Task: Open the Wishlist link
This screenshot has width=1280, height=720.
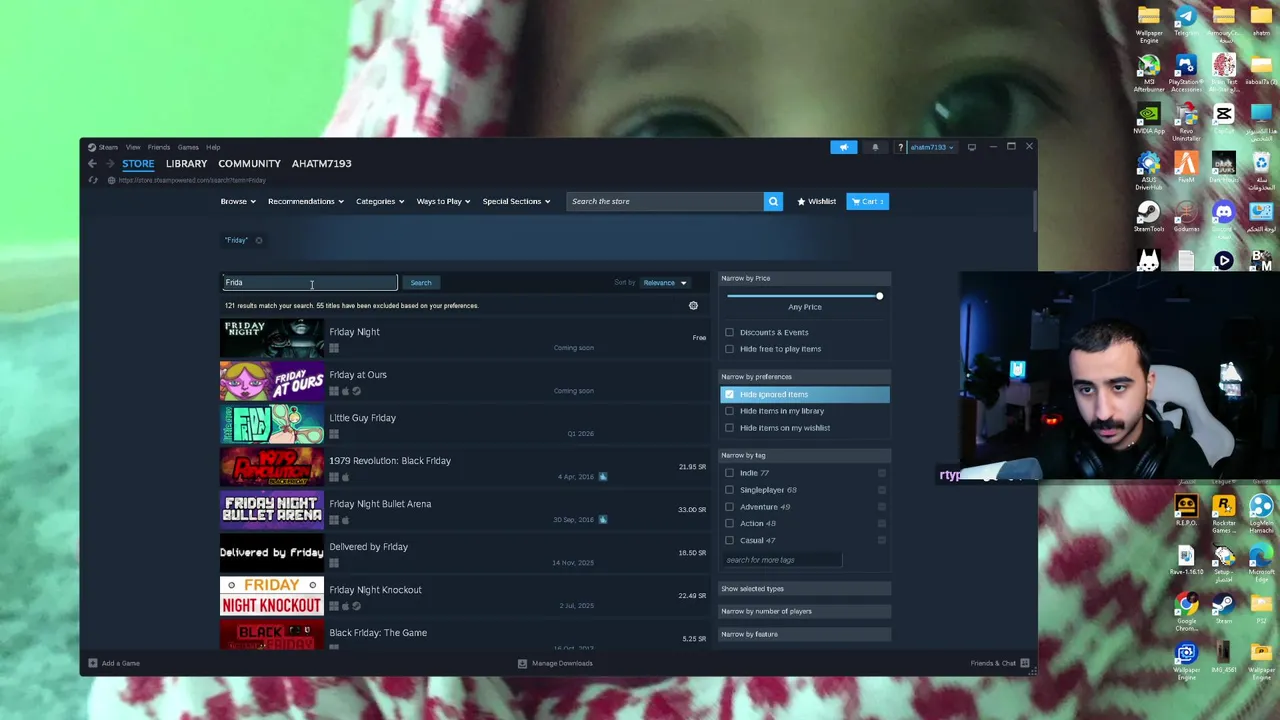Action: point(817,201)
